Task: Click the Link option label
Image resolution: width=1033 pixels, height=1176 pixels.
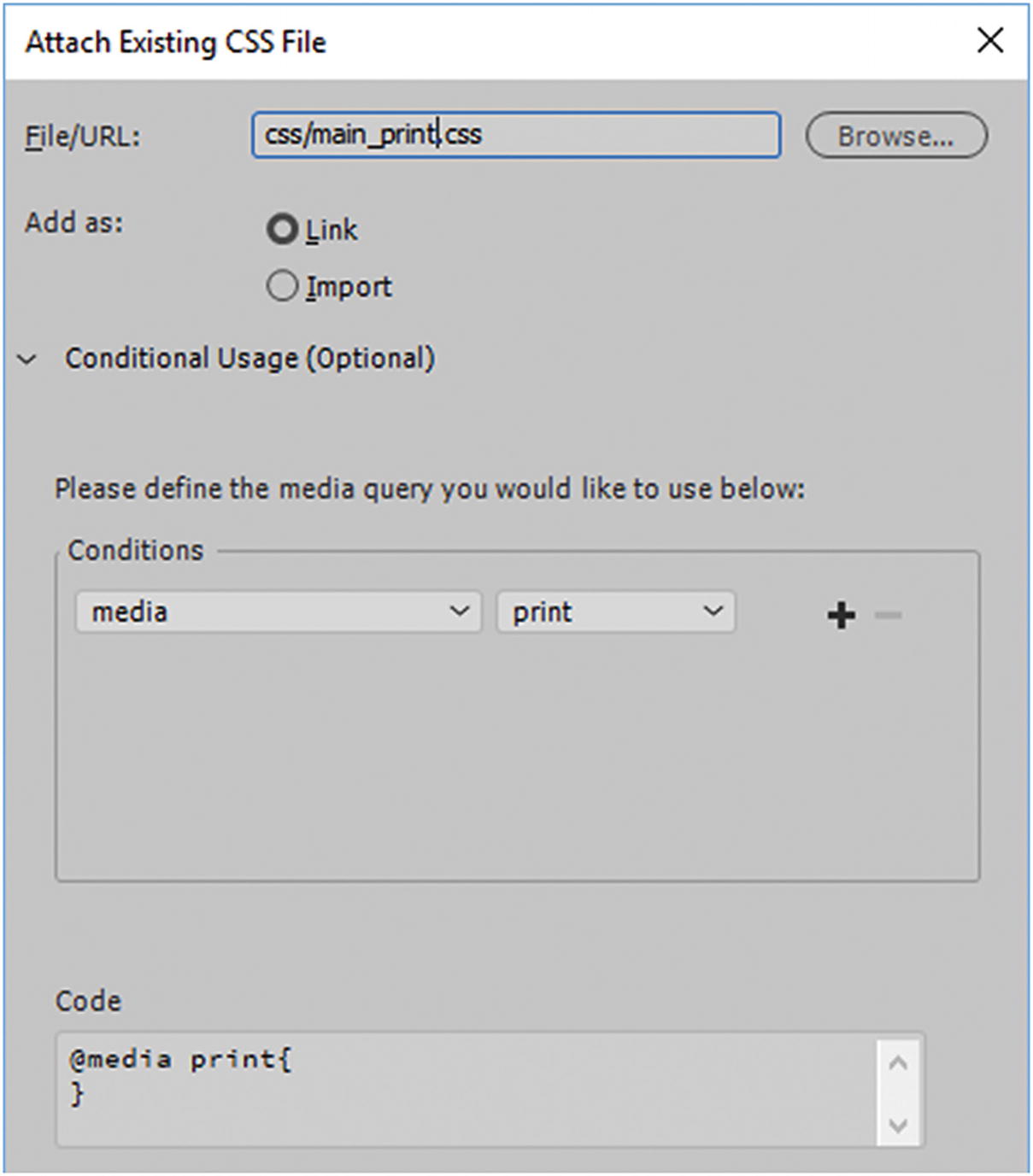Action: (x=332, y=230)
